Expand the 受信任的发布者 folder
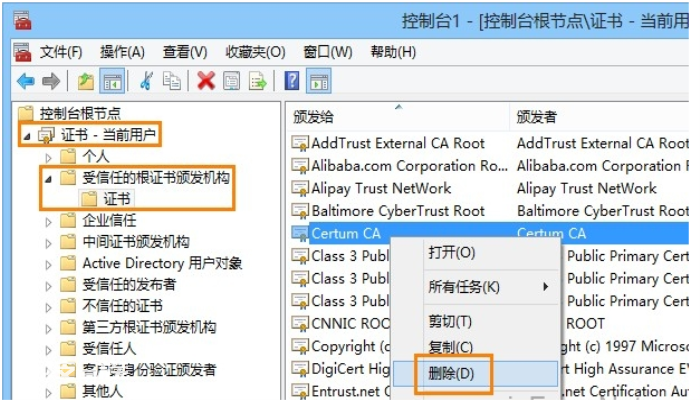The image size is (700, 400). (49, 286)
